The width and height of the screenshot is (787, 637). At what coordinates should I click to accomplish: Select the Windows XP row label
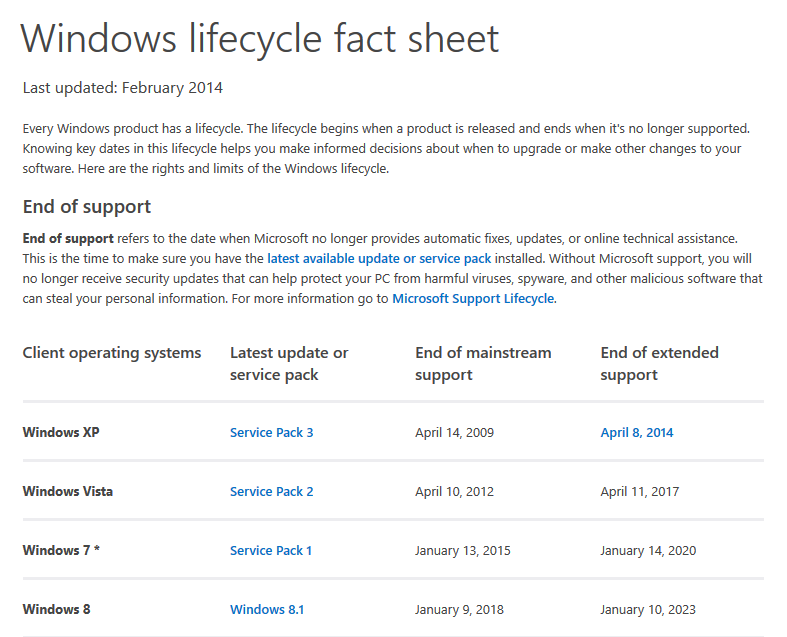(x=61, y=432)
